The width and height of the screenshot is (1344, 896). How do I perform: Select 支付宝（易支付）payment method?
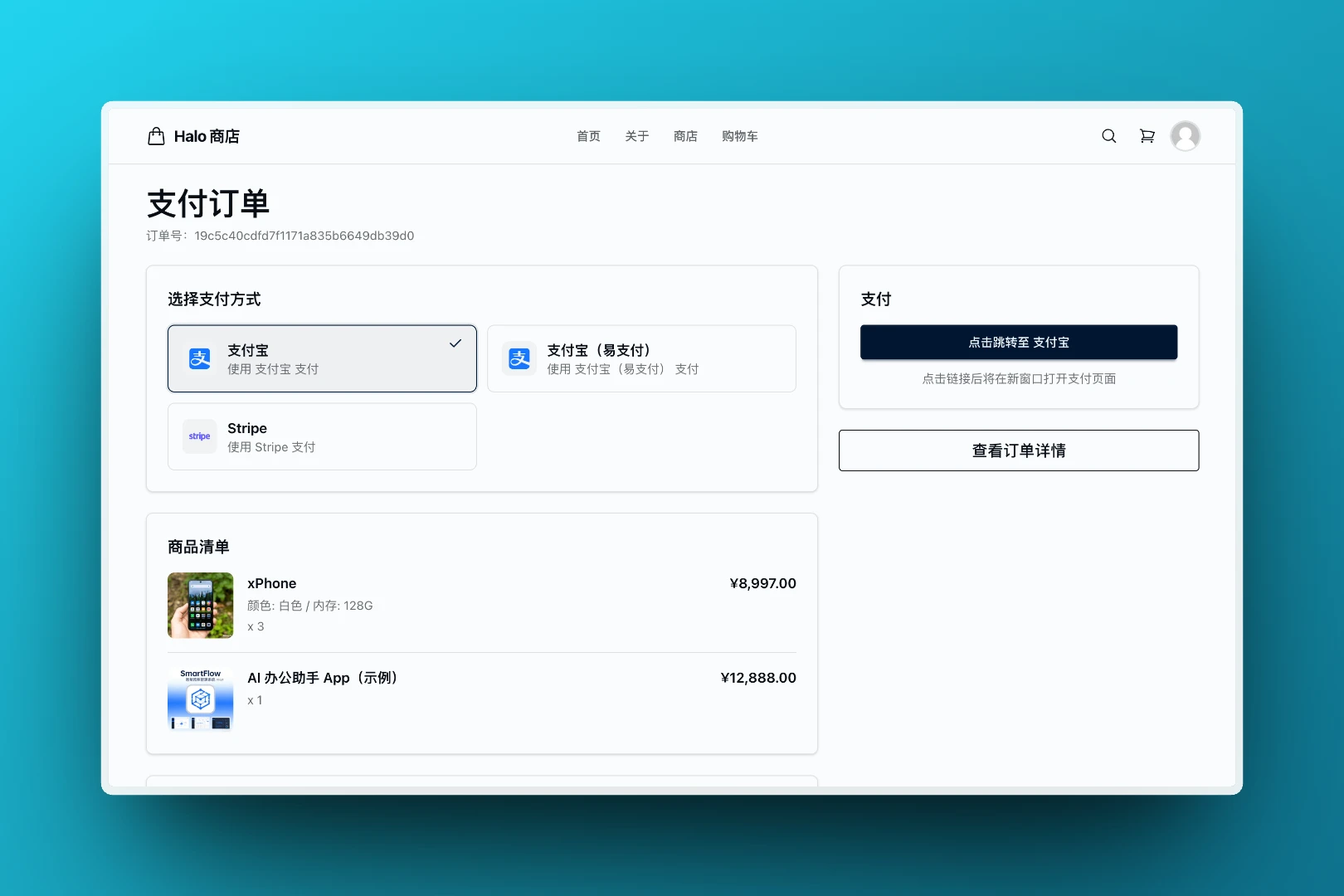coord(641,358)
